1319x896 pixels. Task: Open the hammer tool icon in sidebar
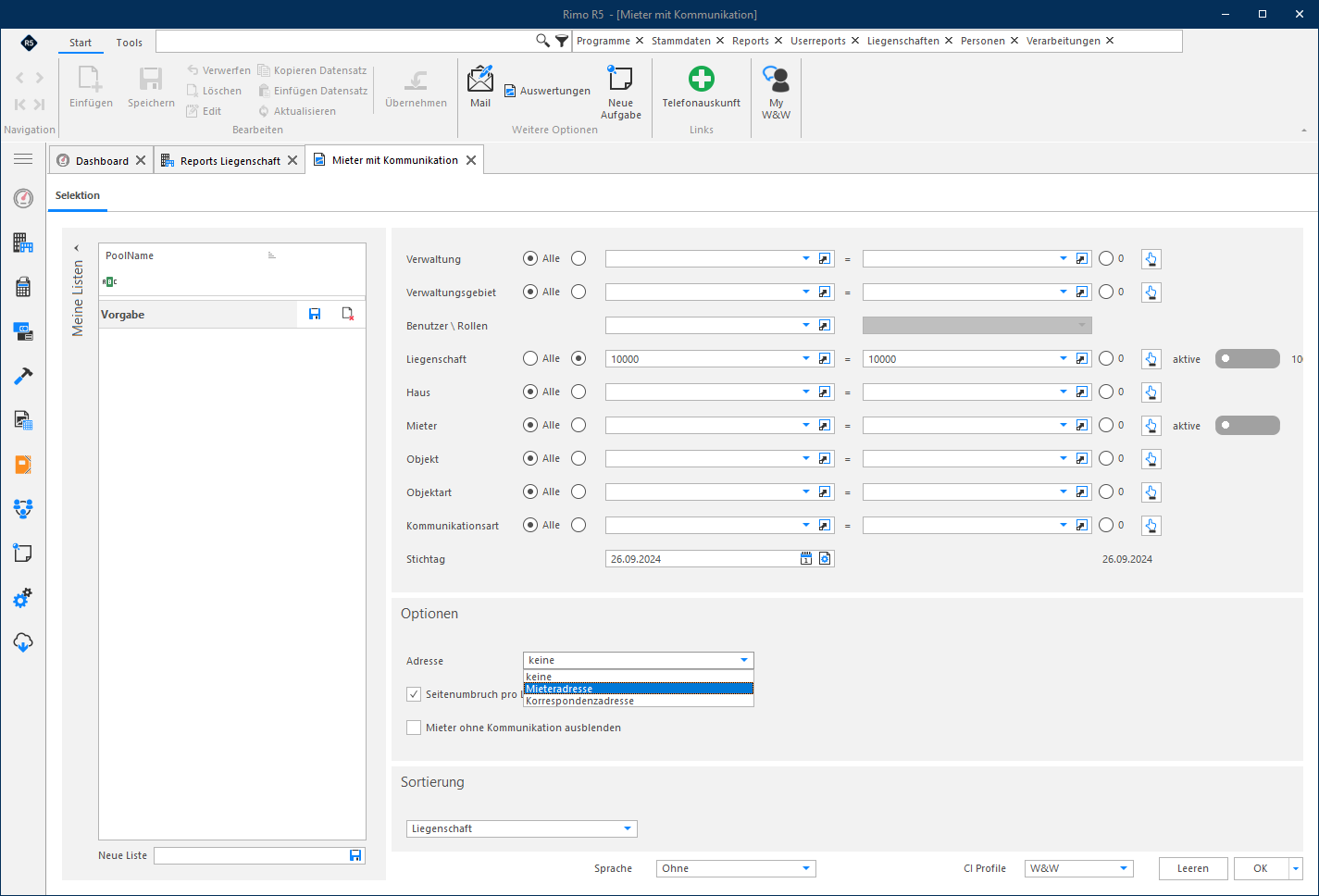coord(23,376)
